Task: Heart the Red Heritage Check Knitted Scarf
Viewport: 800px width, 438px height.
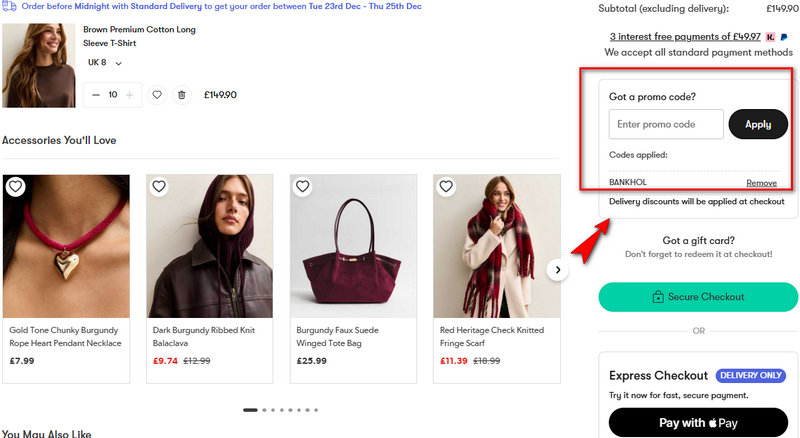Action: 446,186
